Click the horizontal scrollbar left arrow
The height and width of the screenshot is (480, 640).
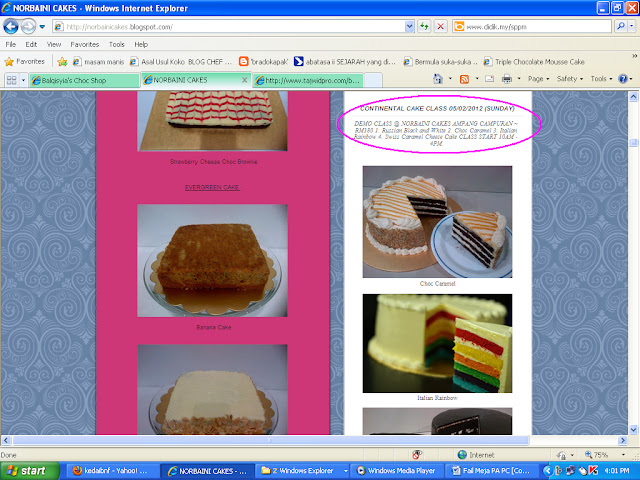tap(6, 440)
